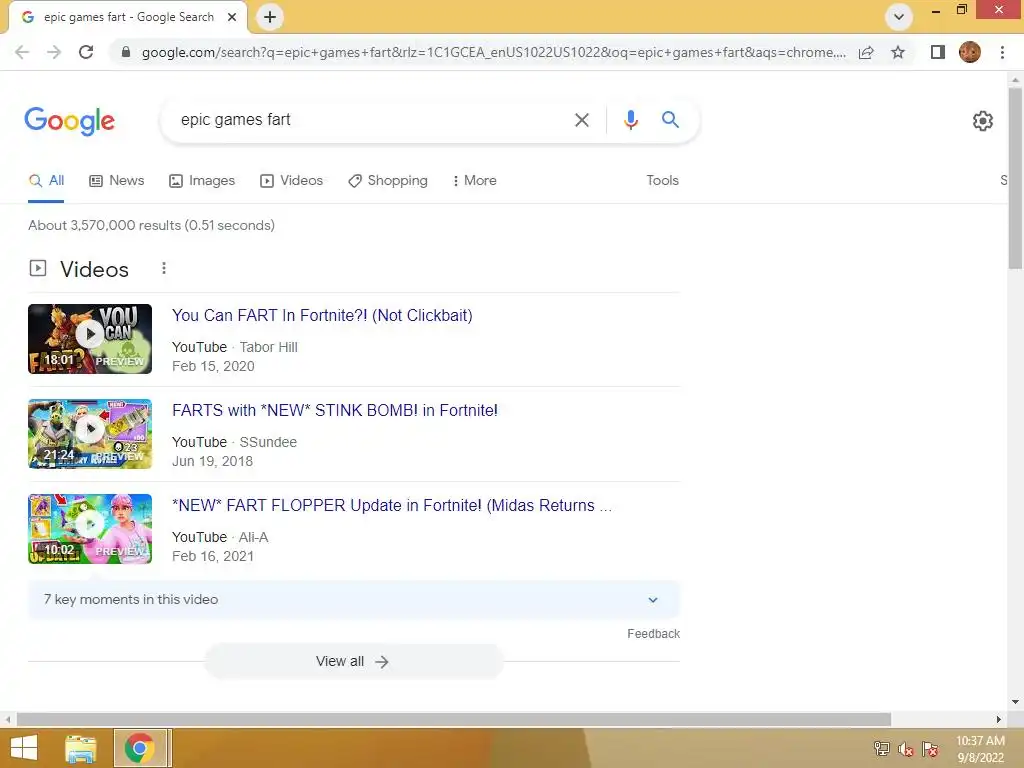Image resolution: width=1024 pixels, height=768 pixels.
Task: Switch to the News tab
Action: [117, 181]
